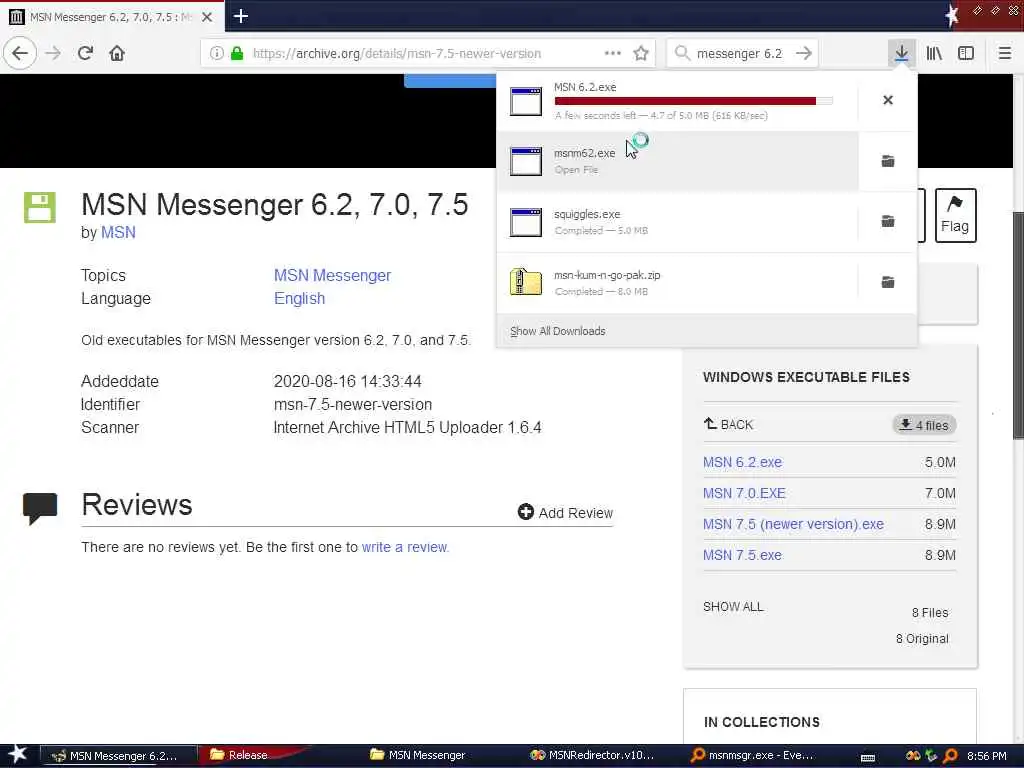
Task: Click the msnm62.exe file icon
Action: (x=526, y=161)
